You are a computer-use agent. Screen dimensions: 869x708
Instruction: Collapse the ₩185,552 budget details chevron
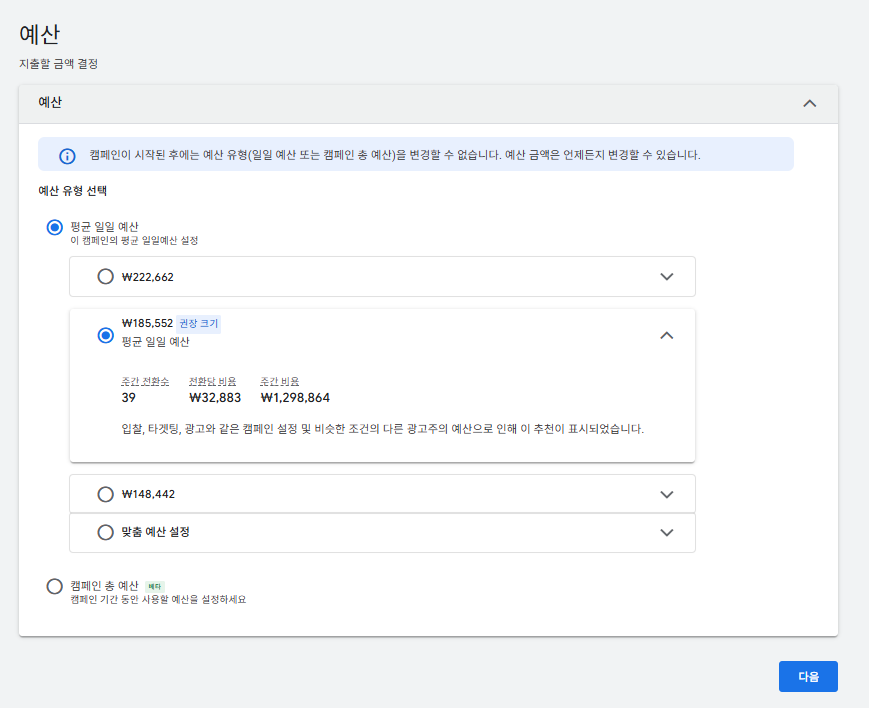tap(667, 336)
